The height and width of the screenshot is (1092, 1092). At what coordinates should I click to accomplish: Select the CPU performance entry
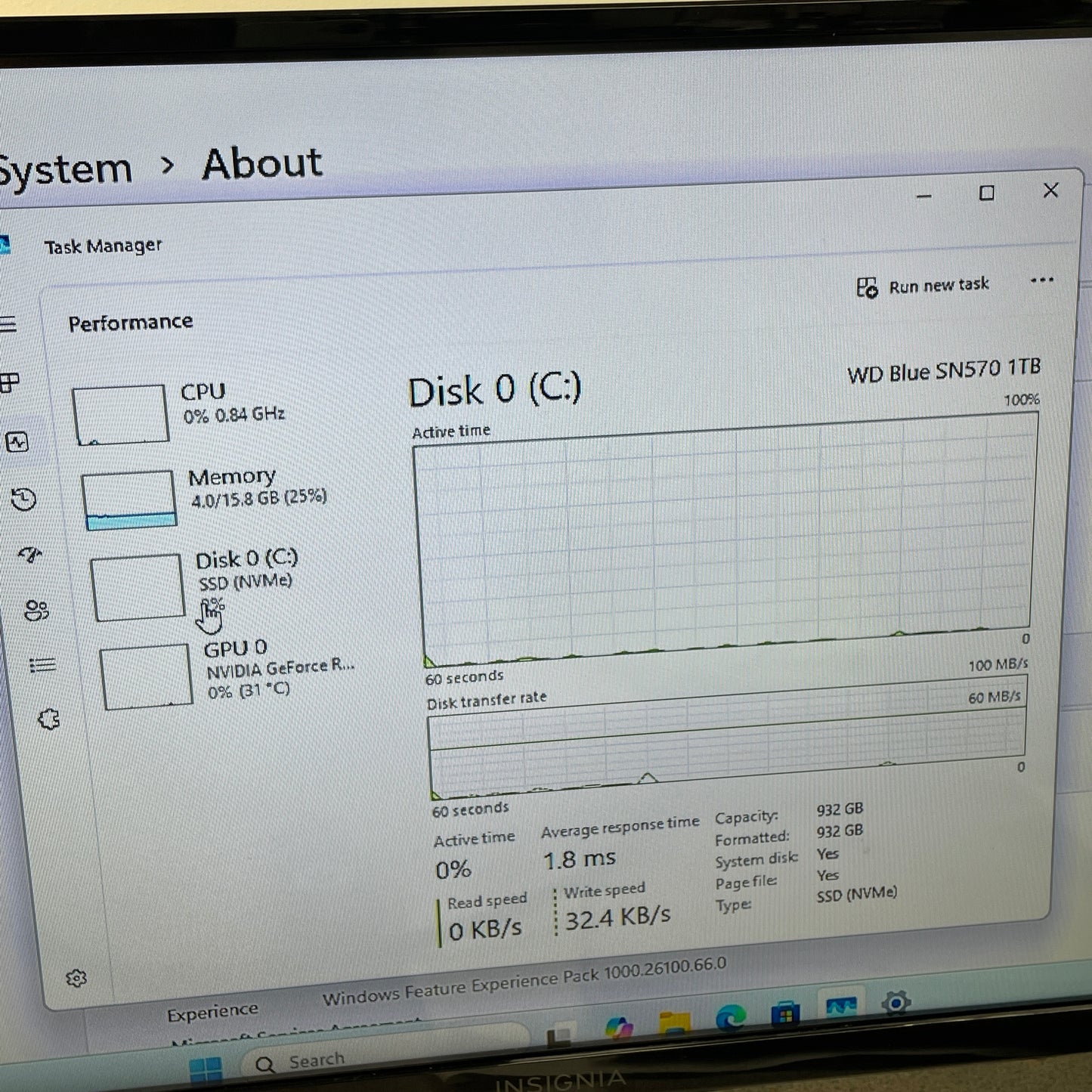[181, 413]
